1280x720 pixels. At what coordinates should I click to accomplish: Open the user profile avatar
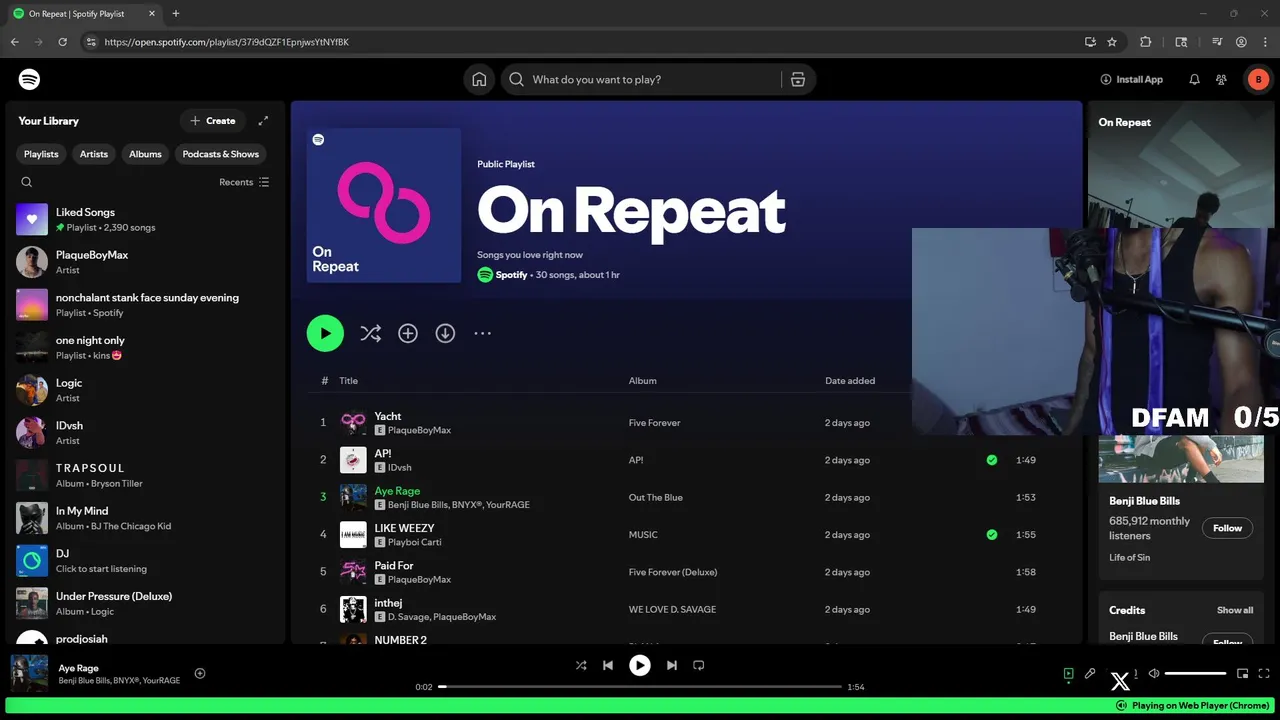1258,79
